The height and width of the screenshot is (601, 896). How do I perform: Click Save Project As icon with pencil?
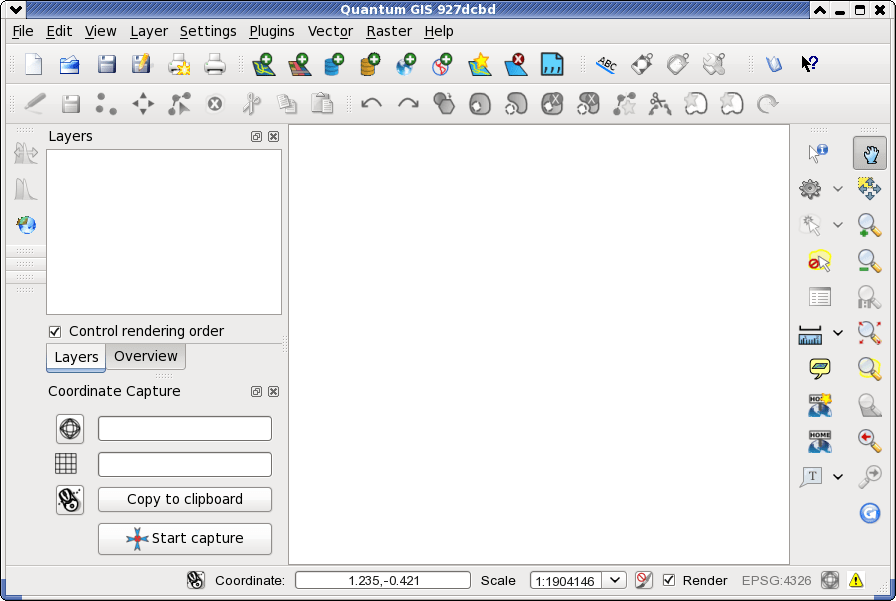tap(141, 63)
